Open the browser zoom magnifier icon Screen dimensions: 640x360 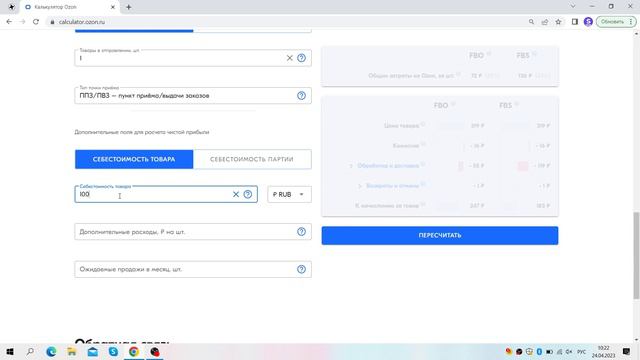(x=531, y=22)
